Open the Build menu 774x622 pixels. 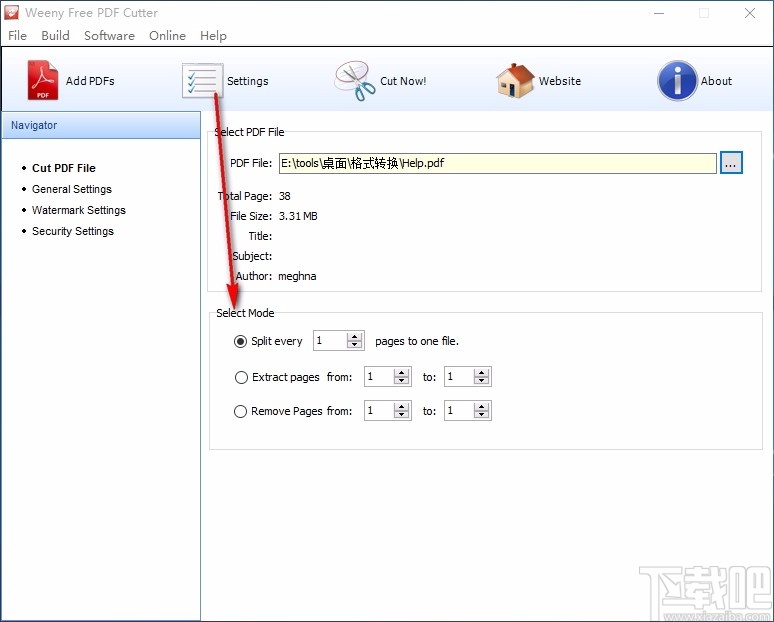tap(55, 36)
